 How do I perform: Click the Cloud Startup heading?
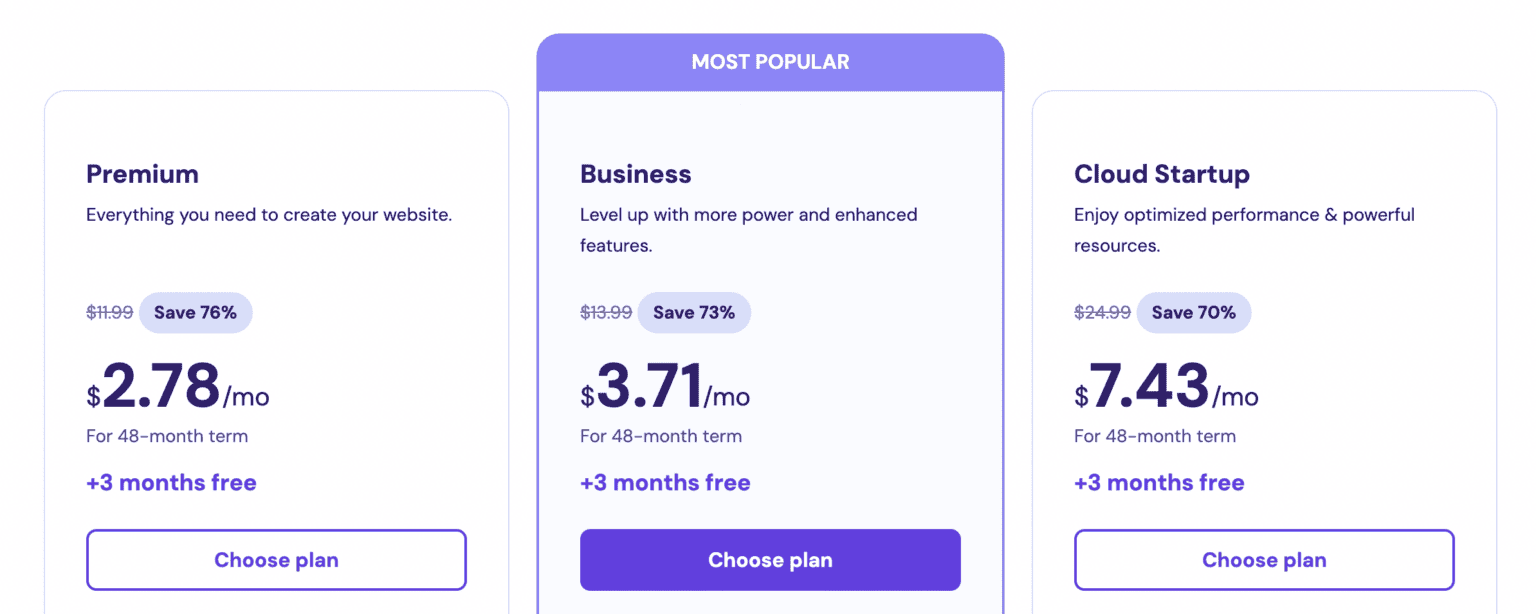(1161, 174)
